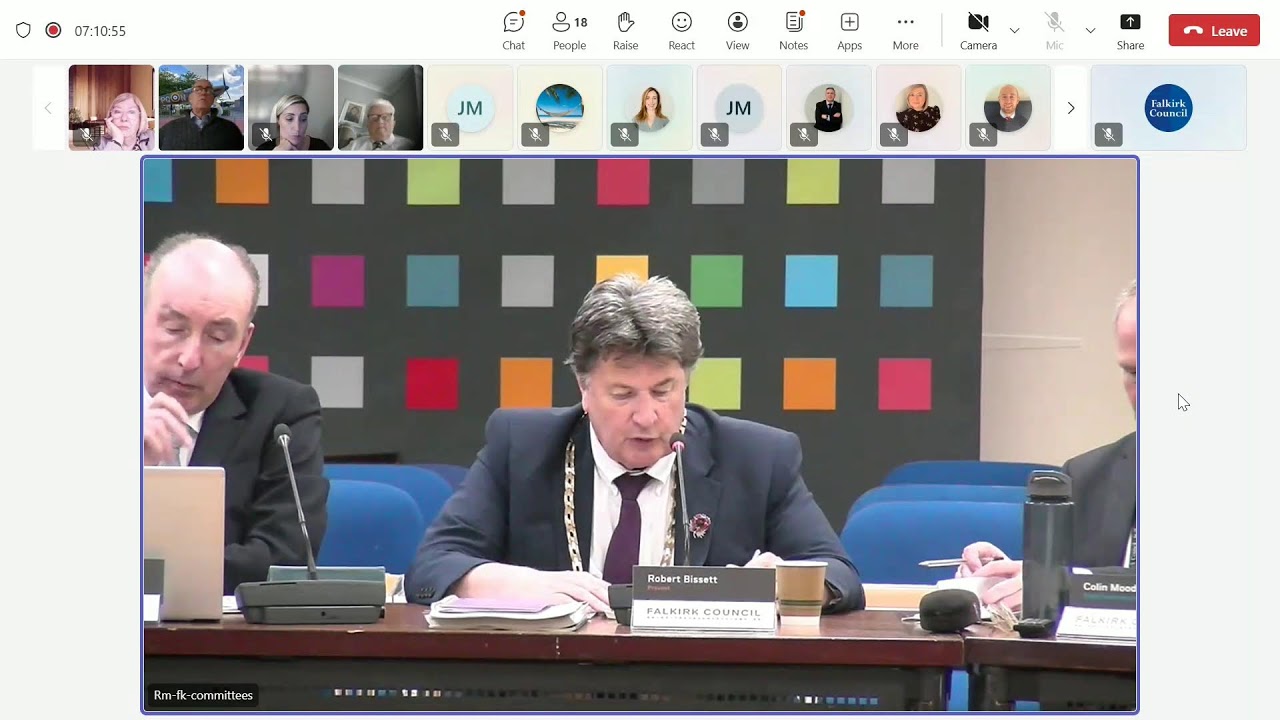
Task: Select the second JM participant tile
Action: point(739,108)
